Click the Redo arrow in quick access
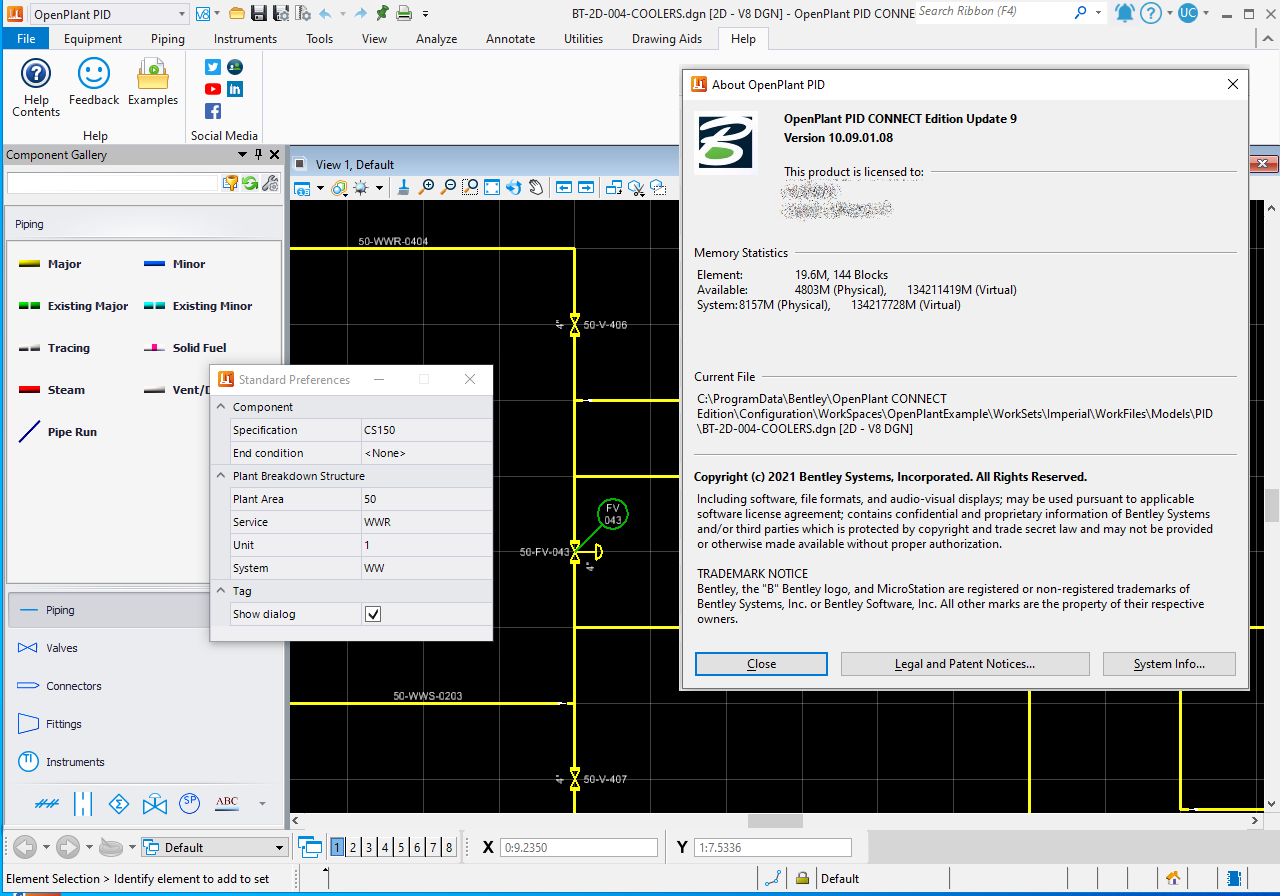The image size is (1280, 896). 360,13
